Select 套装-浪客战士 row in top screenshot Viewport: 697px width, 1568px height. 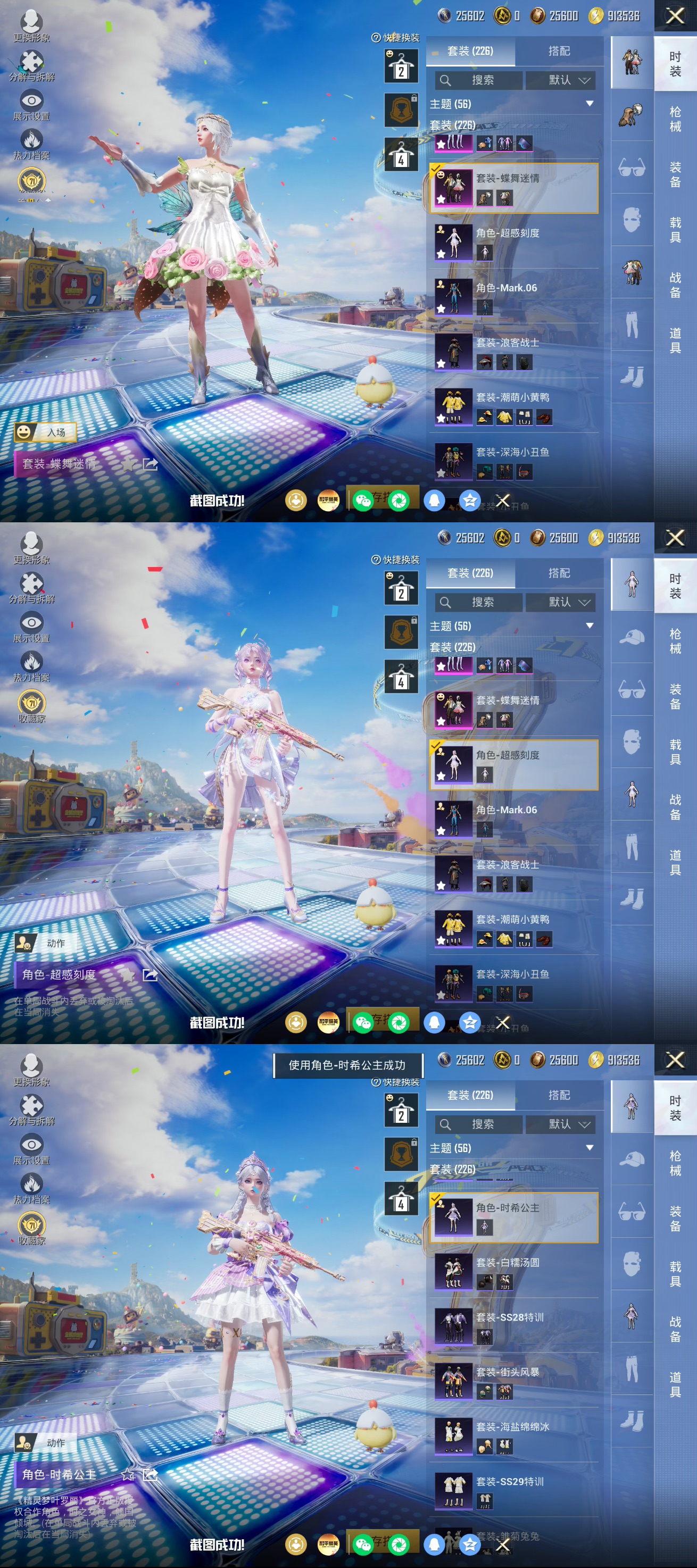coord(514,353)
